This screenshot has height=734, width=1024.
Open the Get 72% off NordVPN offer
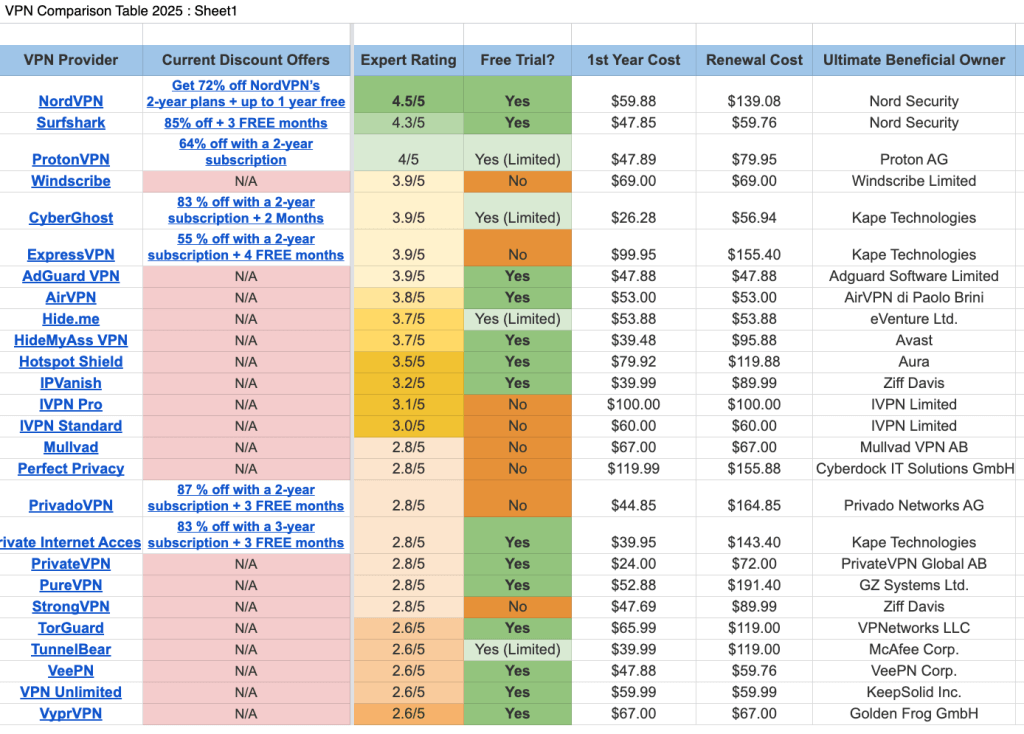tap(246, 93)
